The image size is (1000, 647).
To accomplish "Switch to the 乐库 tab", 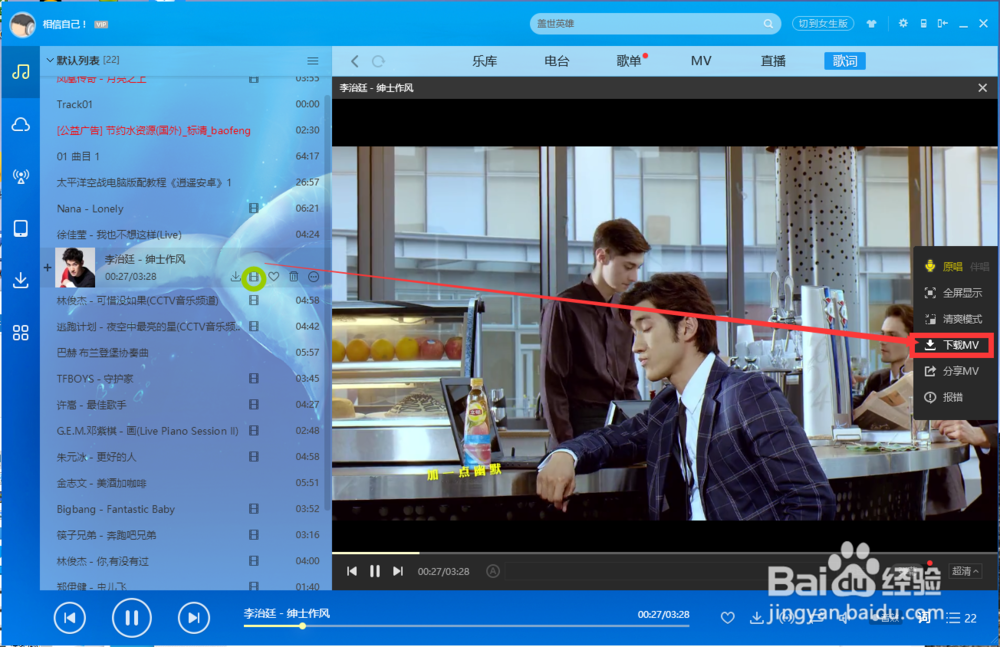I will 485,61.
